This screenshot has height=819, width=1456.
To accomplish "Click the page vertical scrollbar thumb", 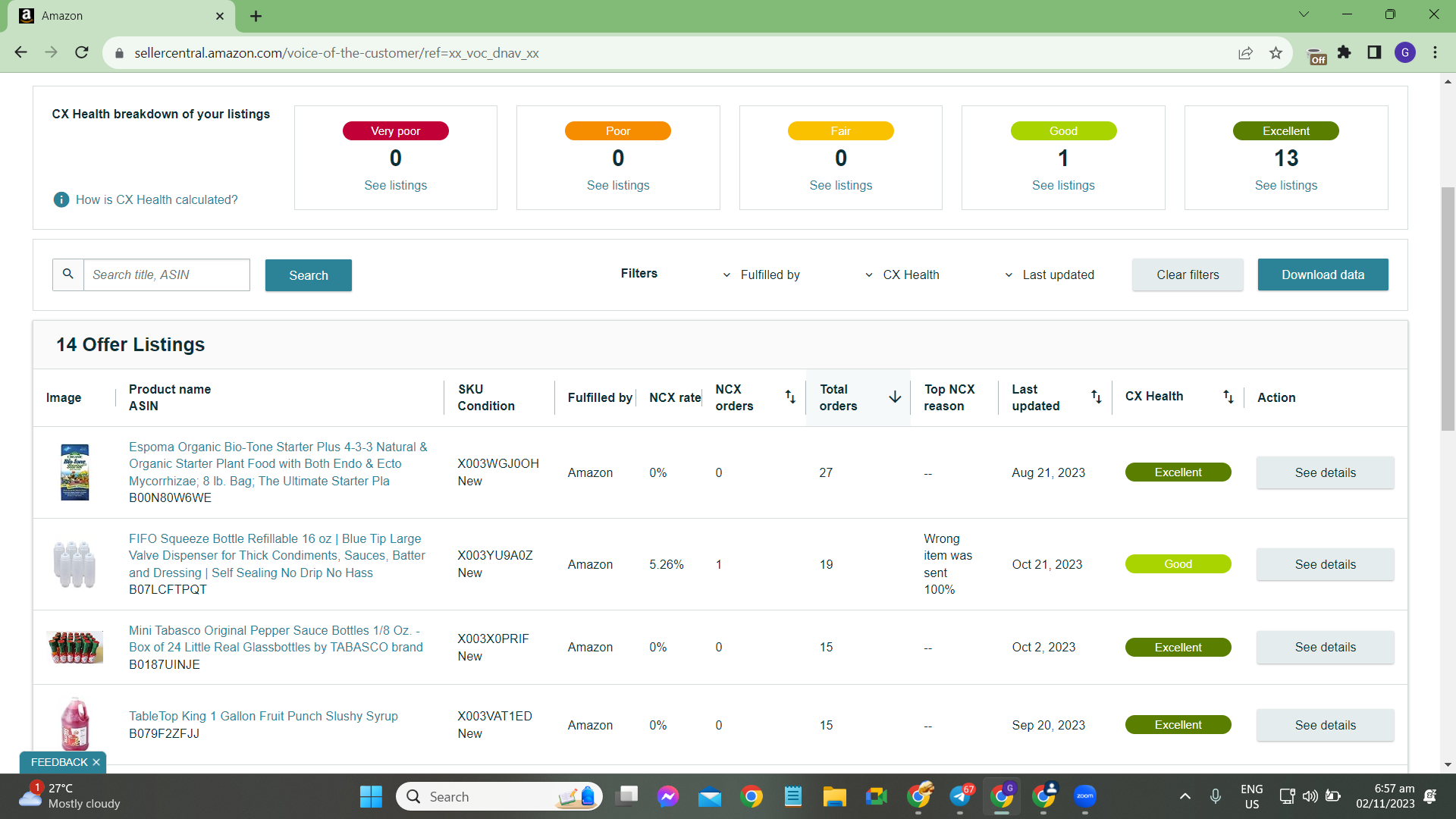I will click(1448, 309).
